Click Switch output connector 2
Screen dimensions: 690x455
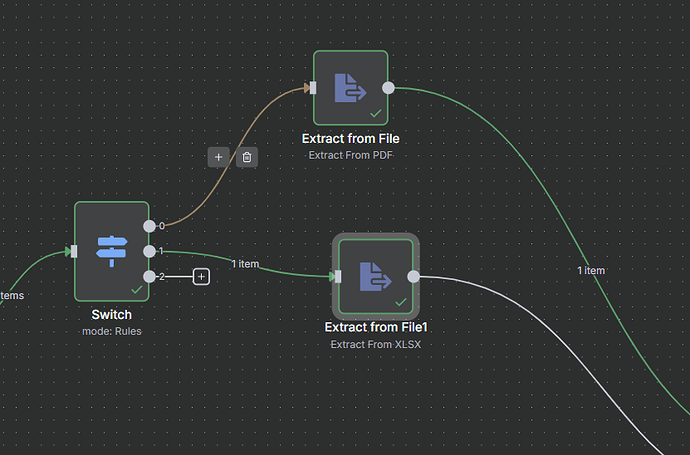(150, 277)
